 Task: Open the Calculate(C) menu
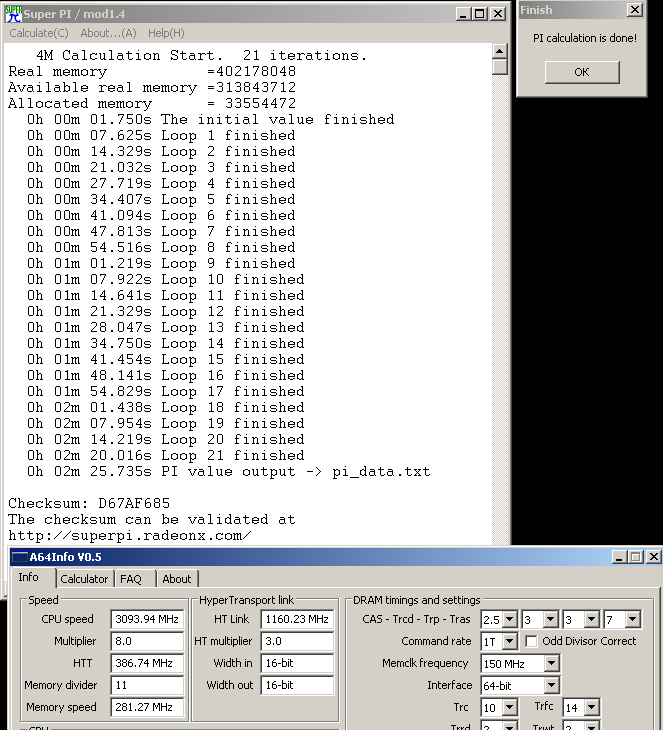(39, 33)
